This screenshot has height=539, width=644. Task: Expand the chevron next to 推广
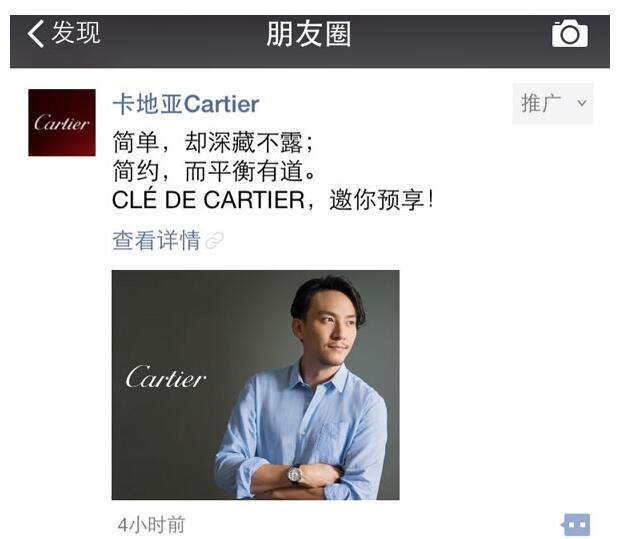click(582, 103)
